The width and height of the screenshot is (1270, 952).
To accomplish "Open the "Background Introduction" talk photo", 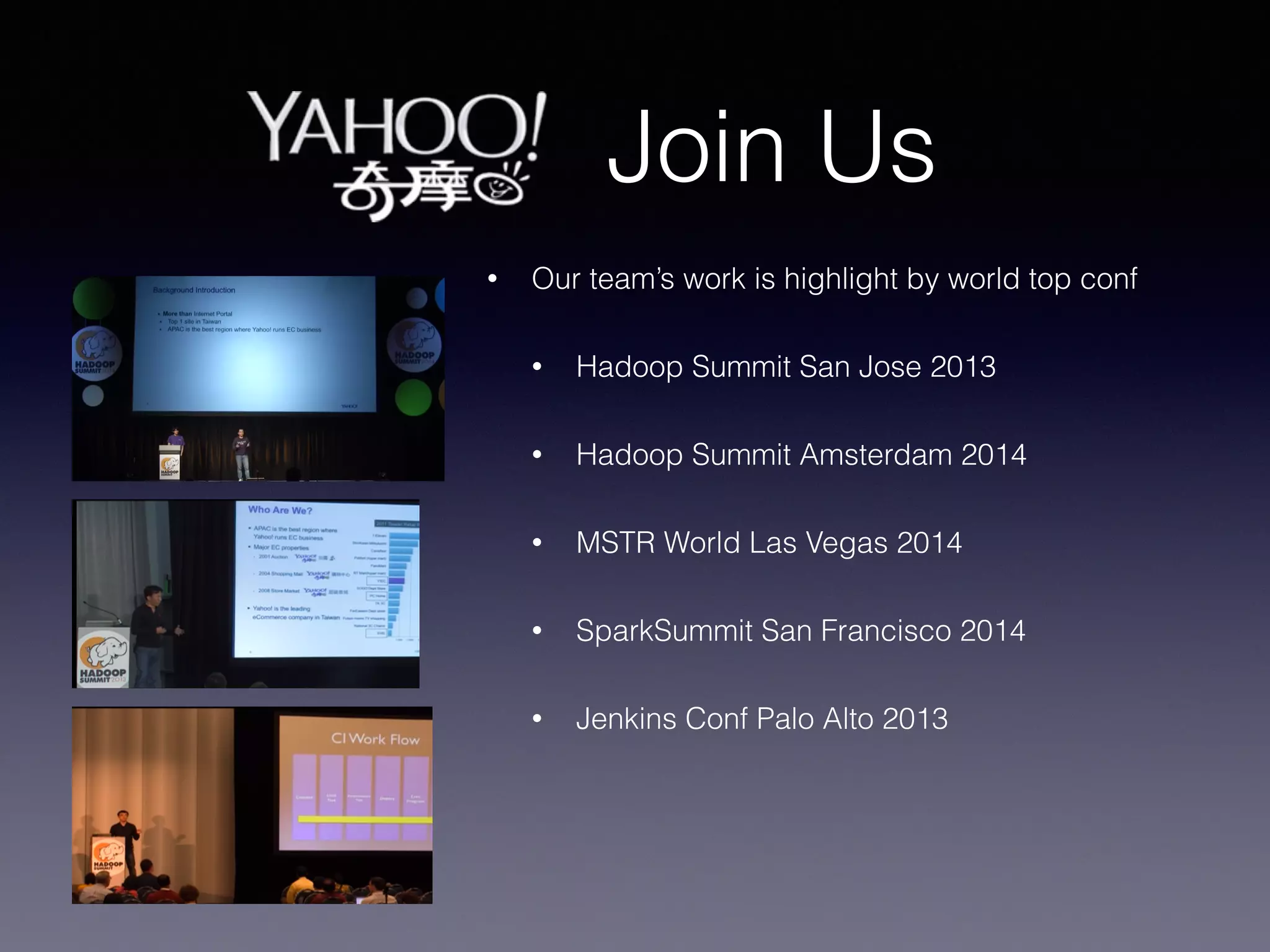I will [x=258, y=379].
